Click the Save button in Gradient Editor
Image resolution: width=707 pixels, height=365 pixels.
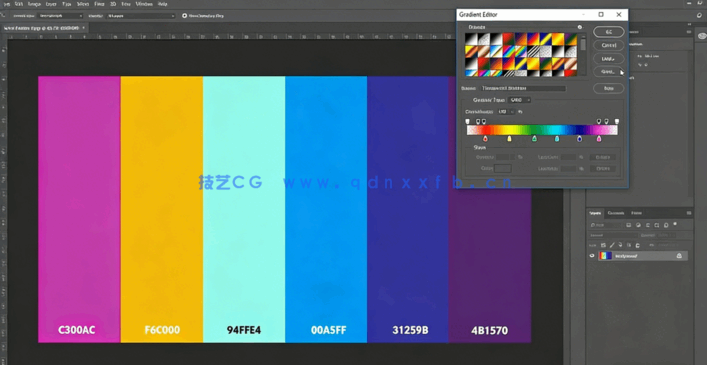click(609, 72)
